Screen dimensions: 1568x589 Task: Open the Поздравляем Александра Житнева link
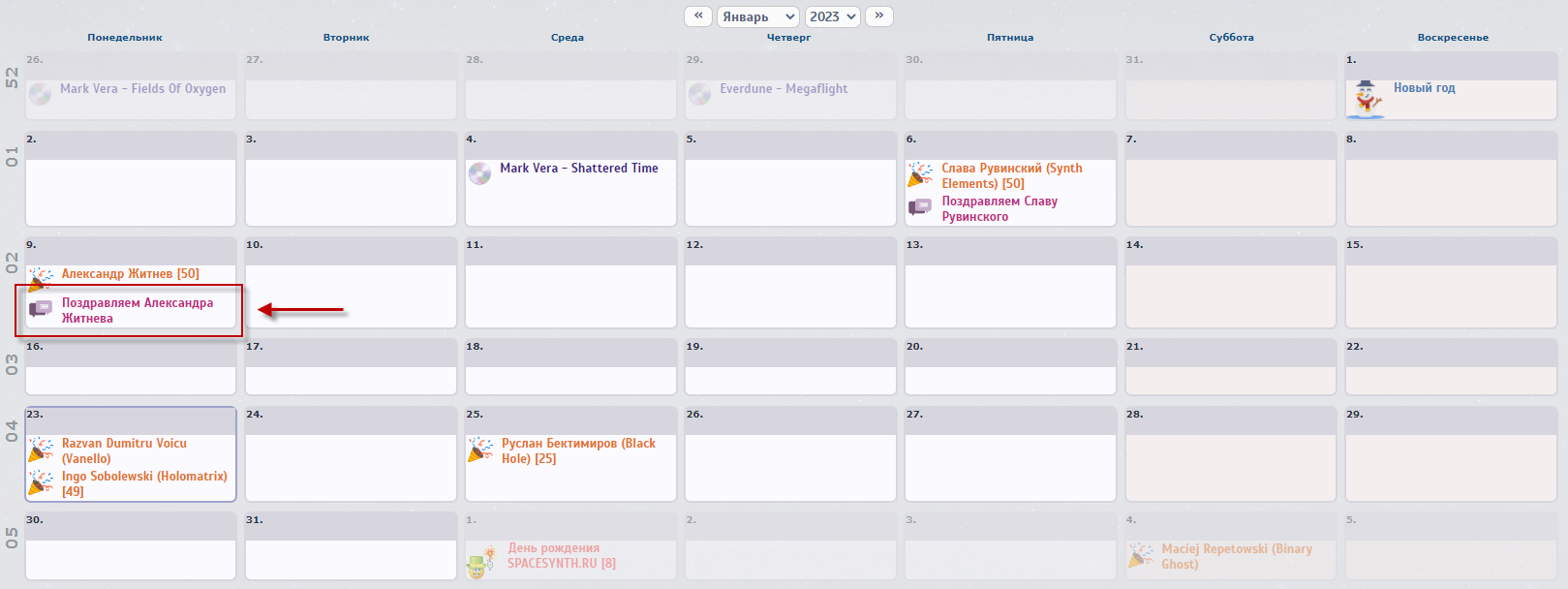coord(138,310)
